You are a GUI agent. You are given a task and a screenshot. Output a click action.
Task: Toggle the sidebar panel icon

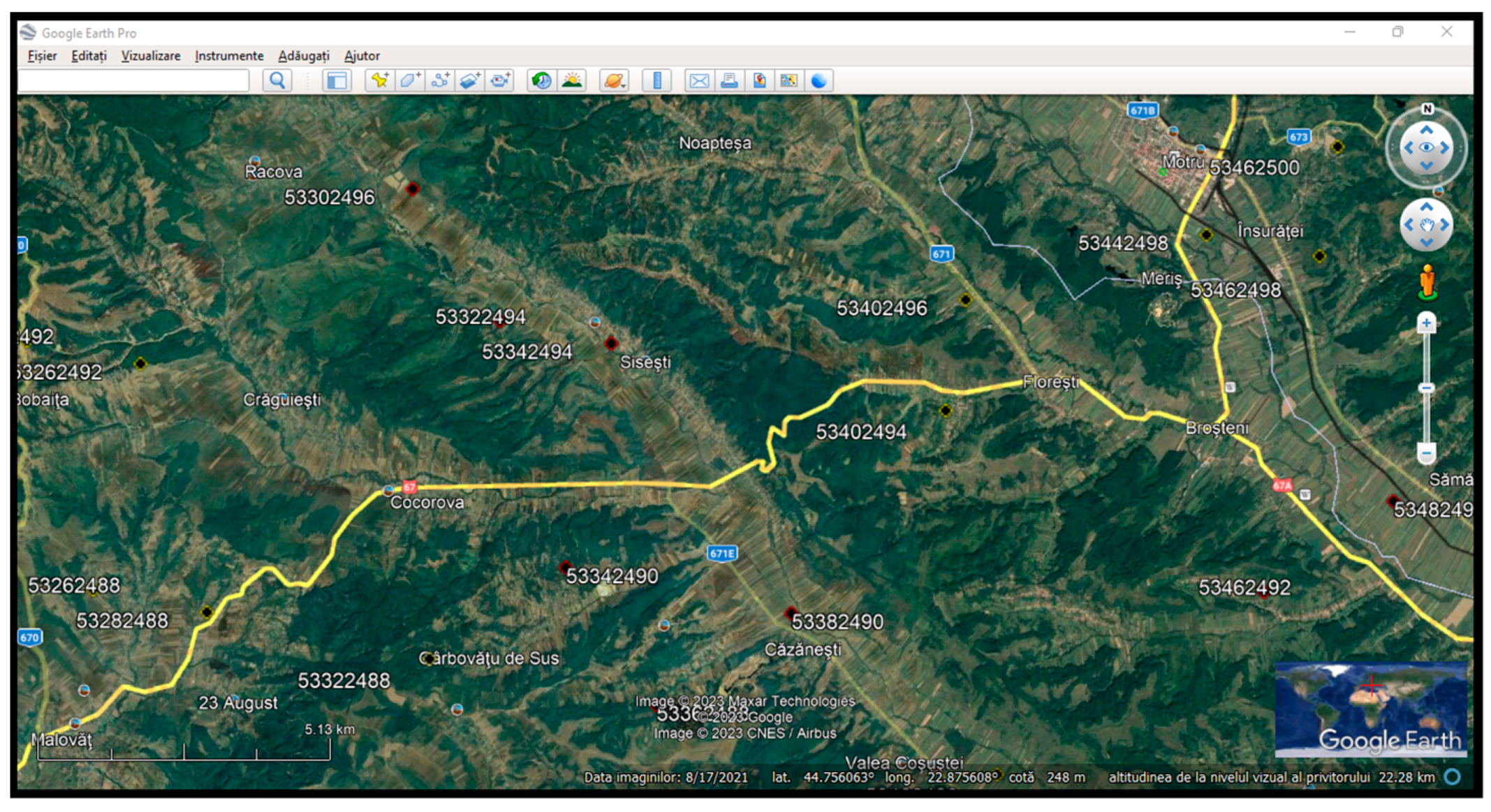pyautogui.click(x=337, y=81)
